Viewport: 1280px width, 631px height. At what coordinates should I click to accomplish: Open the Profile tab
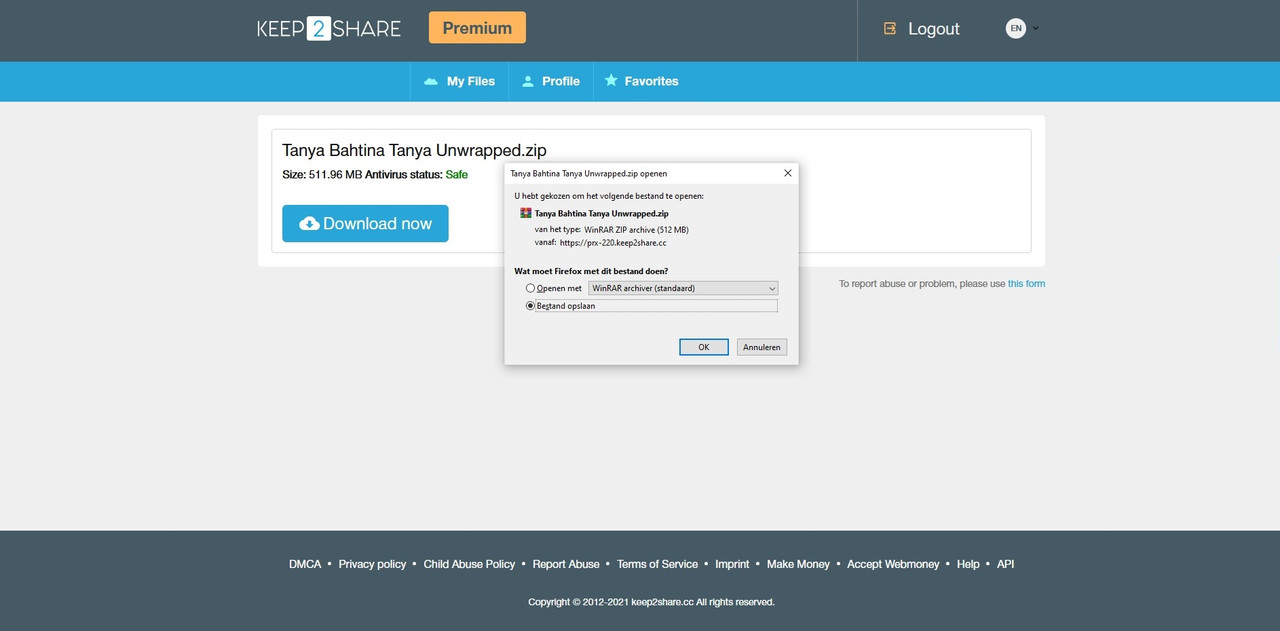point(551,81)
